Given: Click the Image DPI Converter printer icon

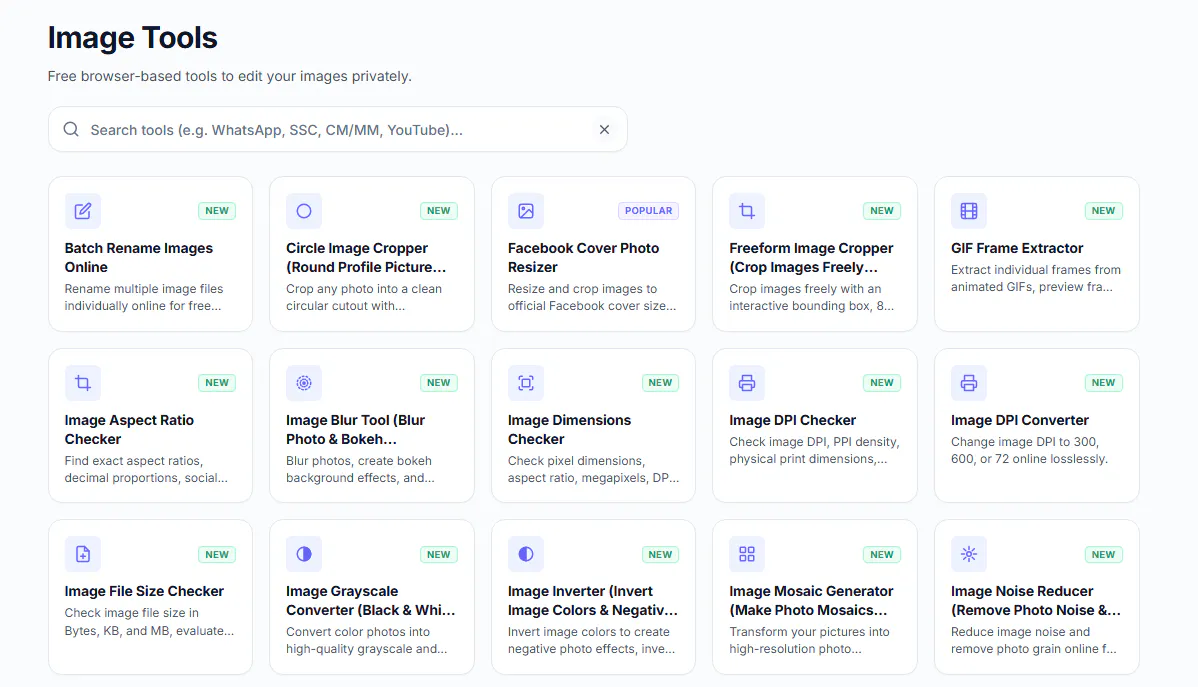Looking at the screenshot, I should [x=969, y=383].
